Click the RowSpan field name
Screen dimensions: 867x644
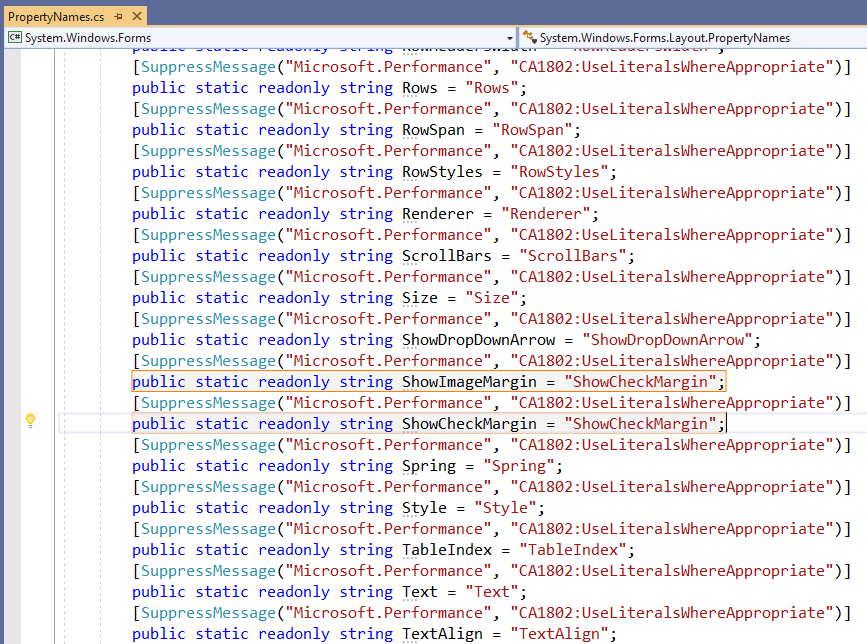point(433,129)
